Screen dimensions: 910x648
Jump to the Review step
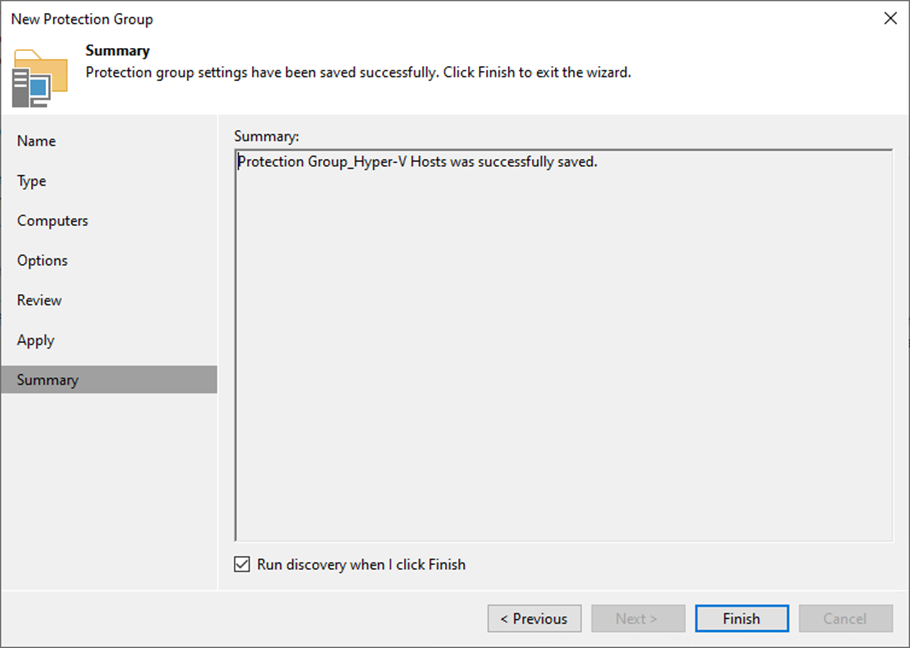click(x=40, y=300)
